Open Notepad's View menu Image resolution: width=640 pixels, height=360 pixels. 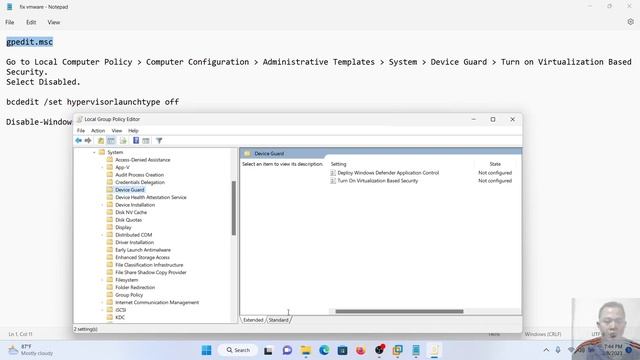[x=54, y=22]
